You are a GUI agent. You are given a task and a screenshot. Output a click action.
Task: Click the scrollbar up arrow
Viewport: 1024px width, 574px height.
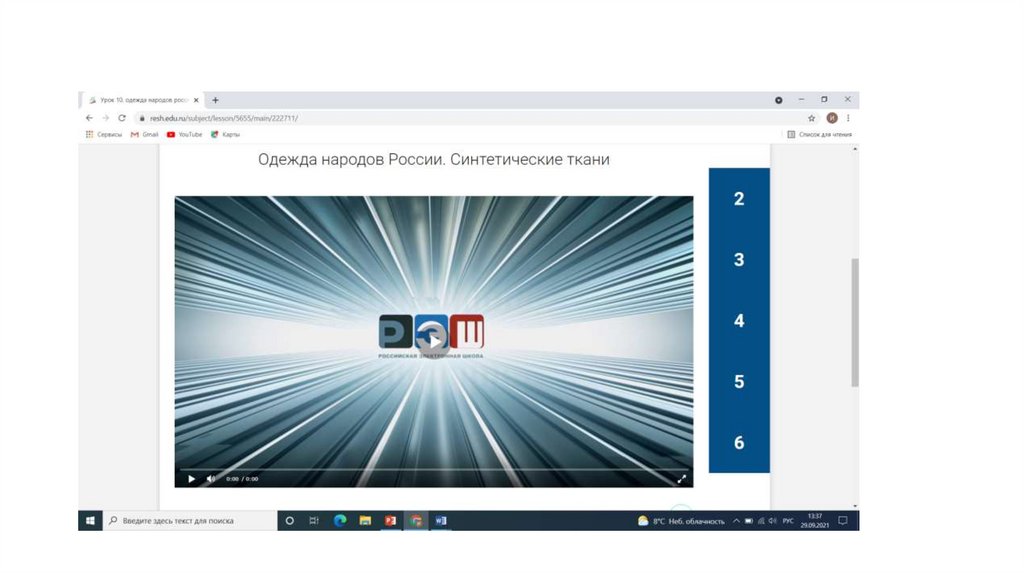pos(855,150)
